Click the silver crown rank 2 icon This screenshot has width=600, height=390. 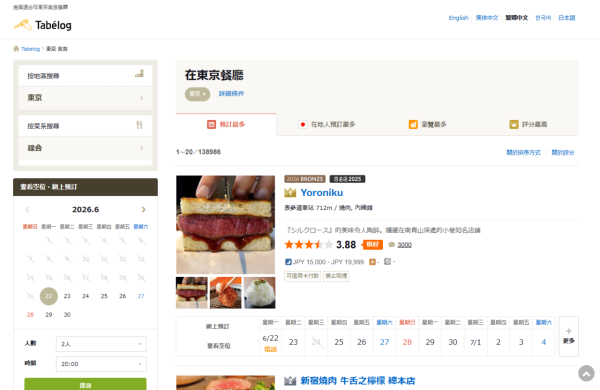[x=290, y=381]
